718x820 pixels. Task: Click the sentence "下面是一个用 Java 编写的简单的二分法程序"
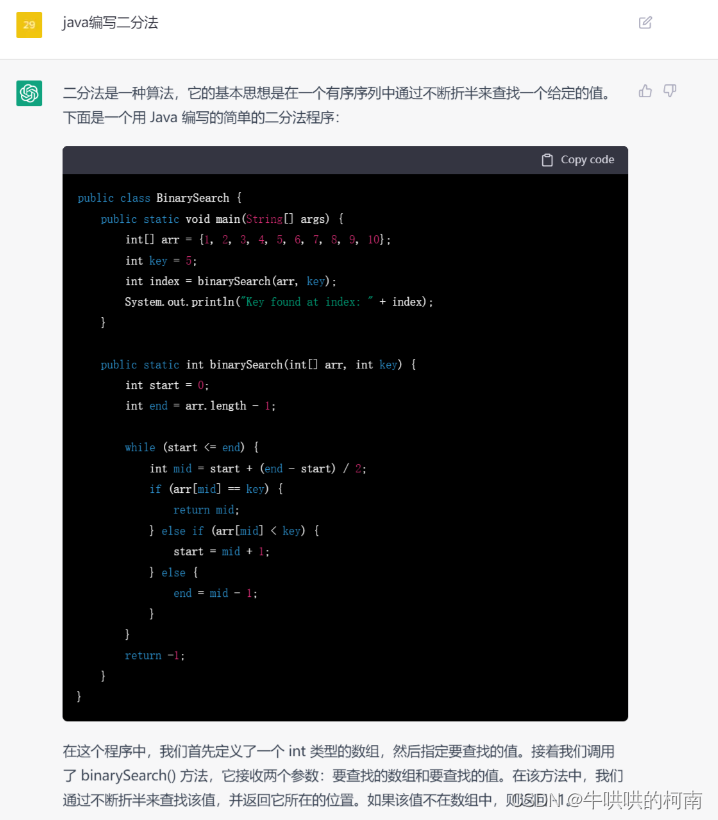[201, 117]
